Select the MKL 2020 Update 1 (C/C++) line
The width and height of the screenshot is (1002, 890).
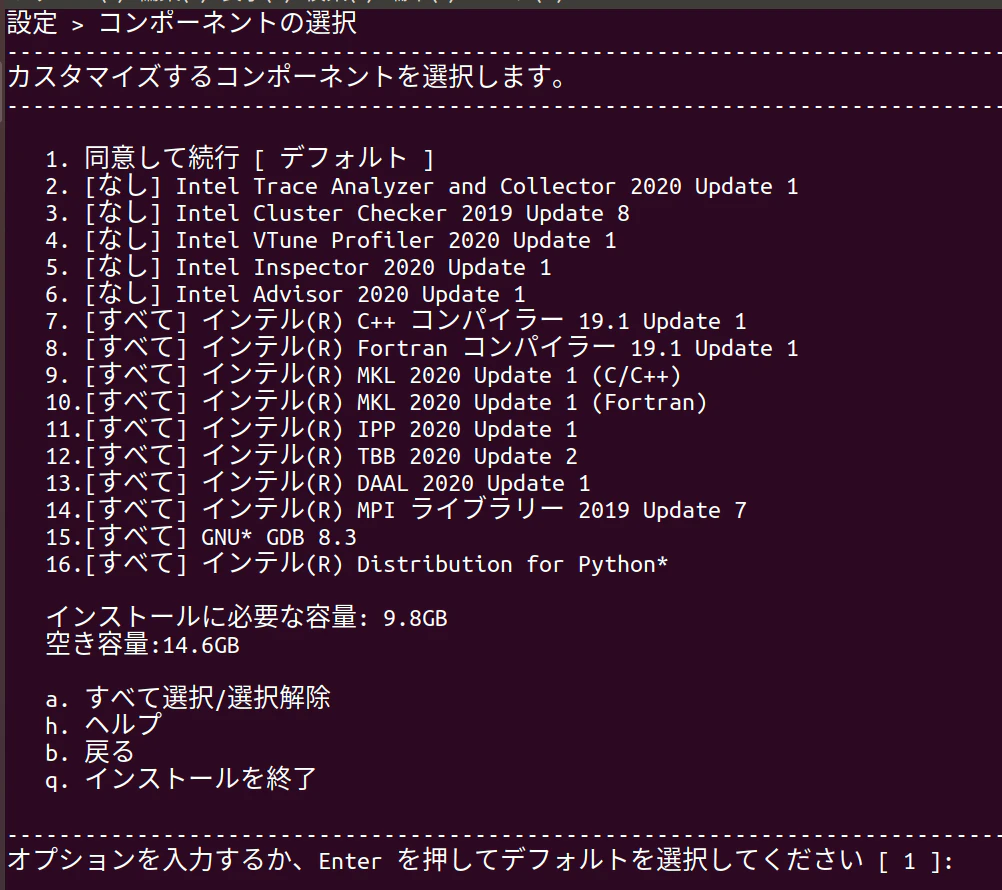pos(364,375)
